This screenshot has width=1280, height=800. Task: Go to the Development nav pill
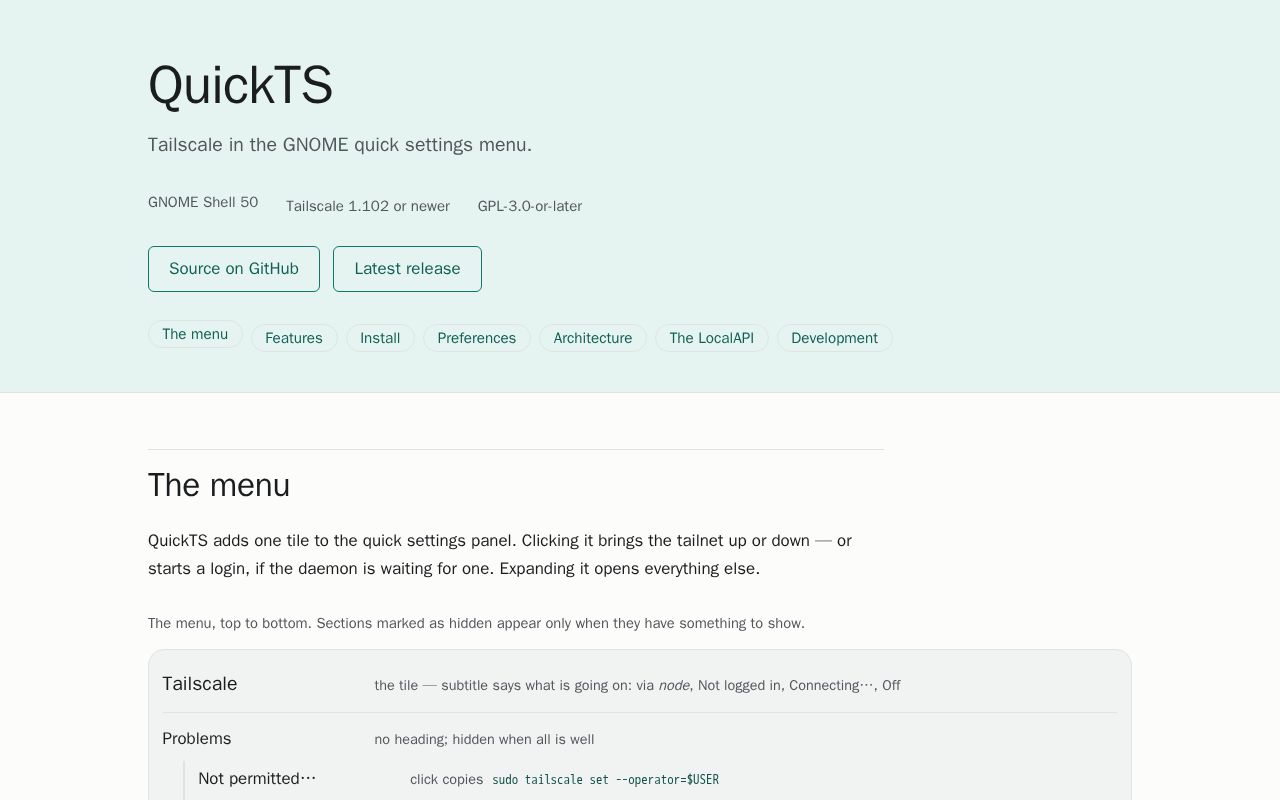tap(835, 338)
